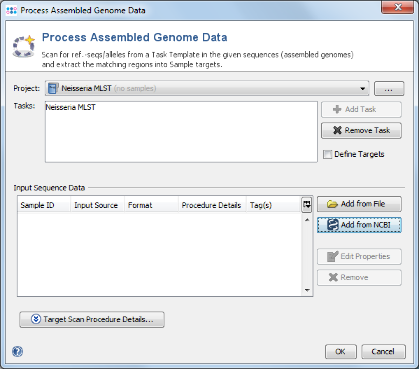Click the Process Assembled Genome Data wizard icon
The height and width of the screenshot is (369, 419).
[24, 46]
